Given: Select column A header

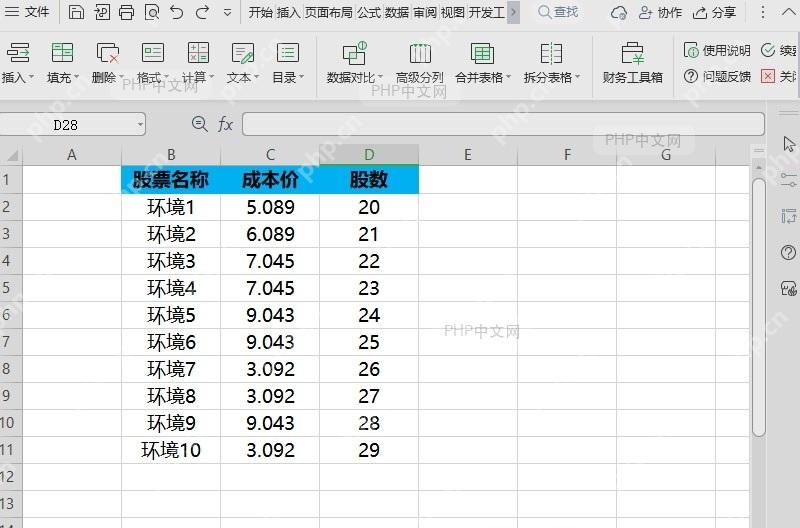Looking at the screenshot, I should (72, 155).
